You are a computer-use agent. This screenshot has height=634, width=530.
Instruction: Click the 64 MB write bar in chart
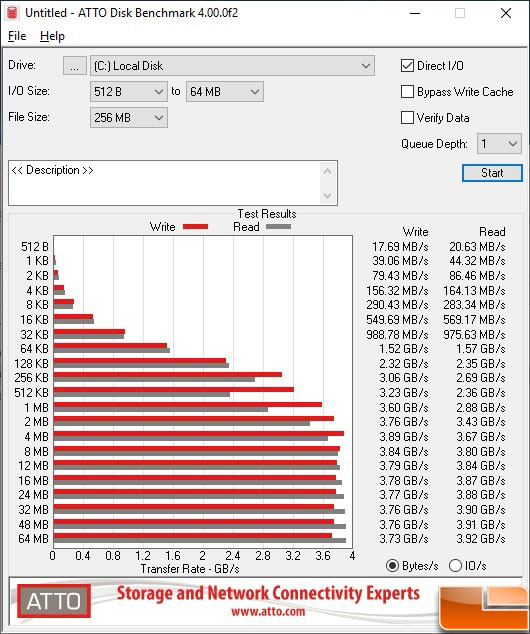click(192, 536)
